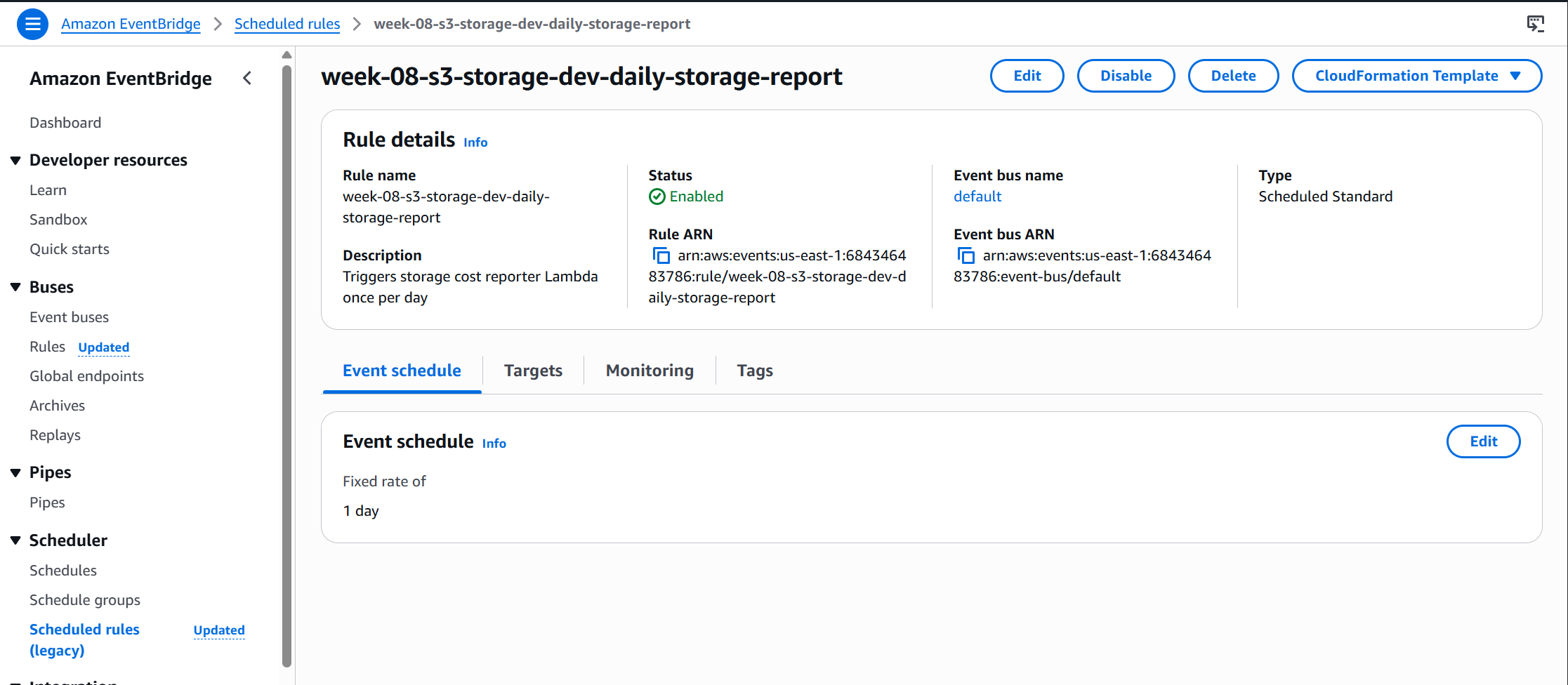Click the 'Scheduled Standard' type value
This screenshot has width=1568, height=685.
1325,197
